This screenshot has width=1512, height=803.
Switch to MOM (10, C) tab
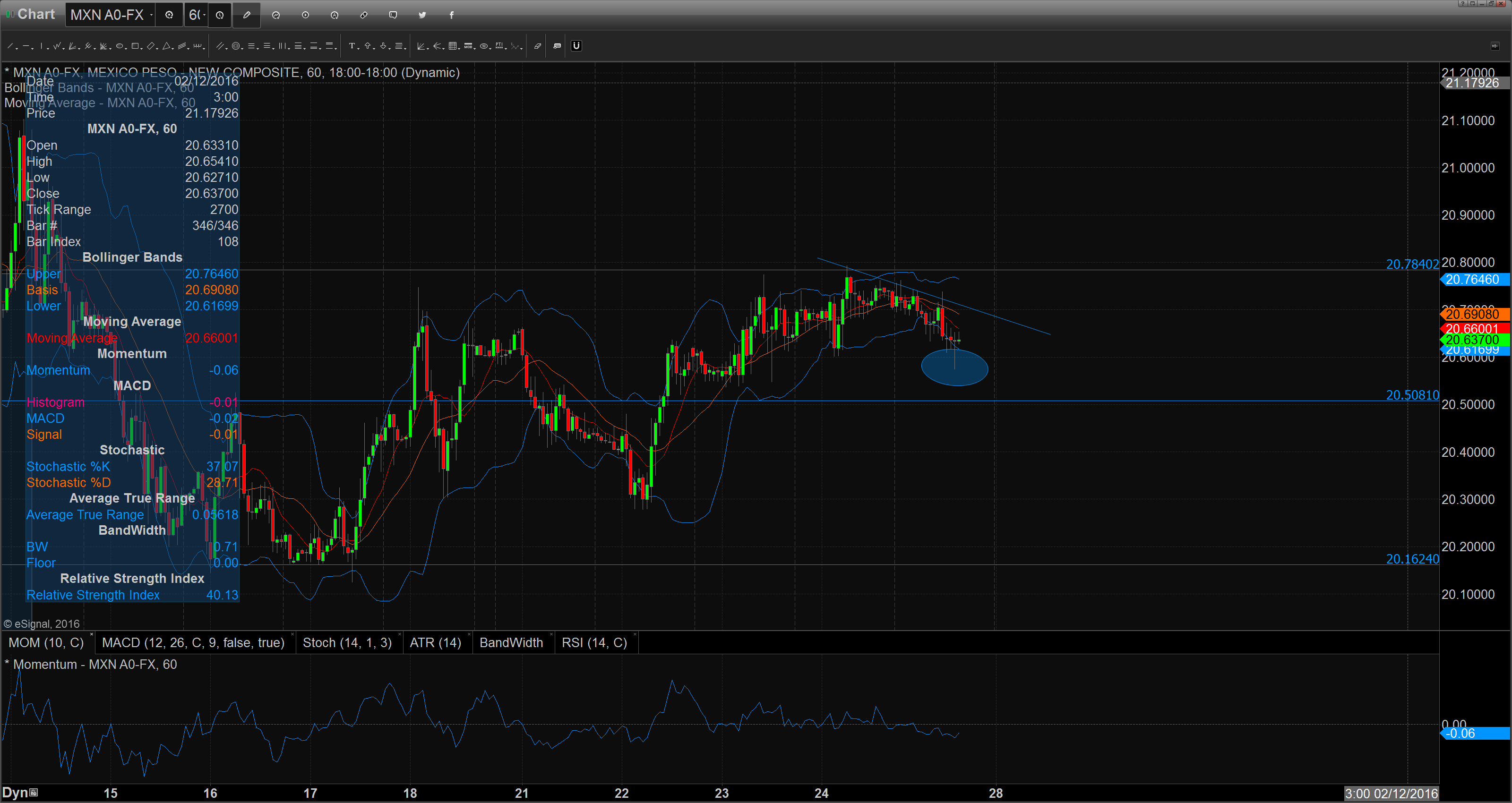coord(46,643)
